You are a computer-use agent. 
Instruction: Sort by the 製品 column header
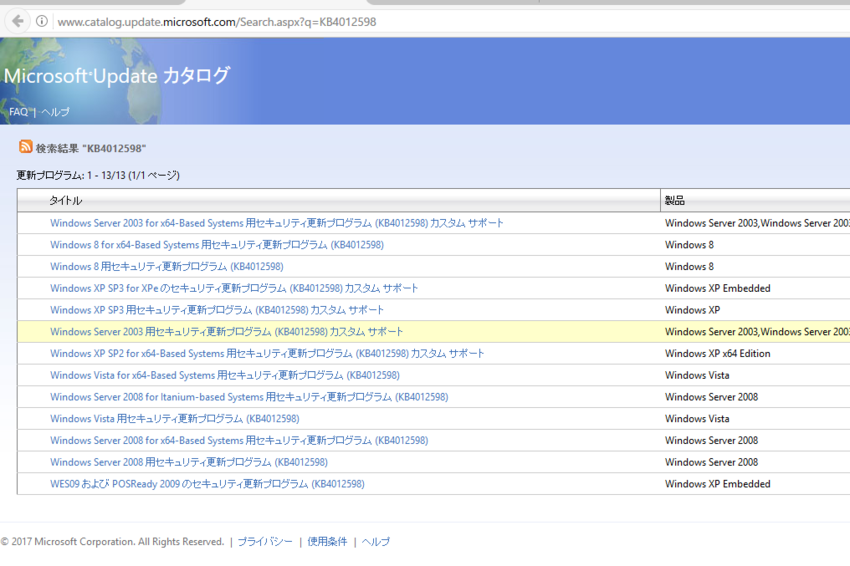click(674, 201)
